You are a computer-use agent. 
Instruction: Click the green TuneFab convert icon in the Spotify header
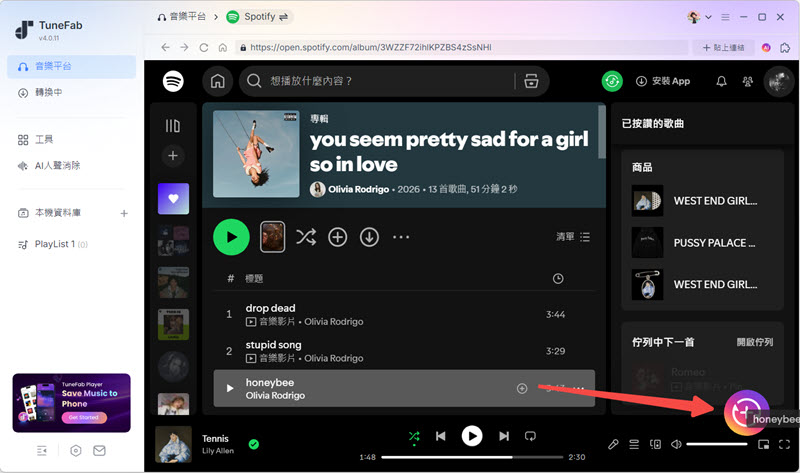point(612,81)
